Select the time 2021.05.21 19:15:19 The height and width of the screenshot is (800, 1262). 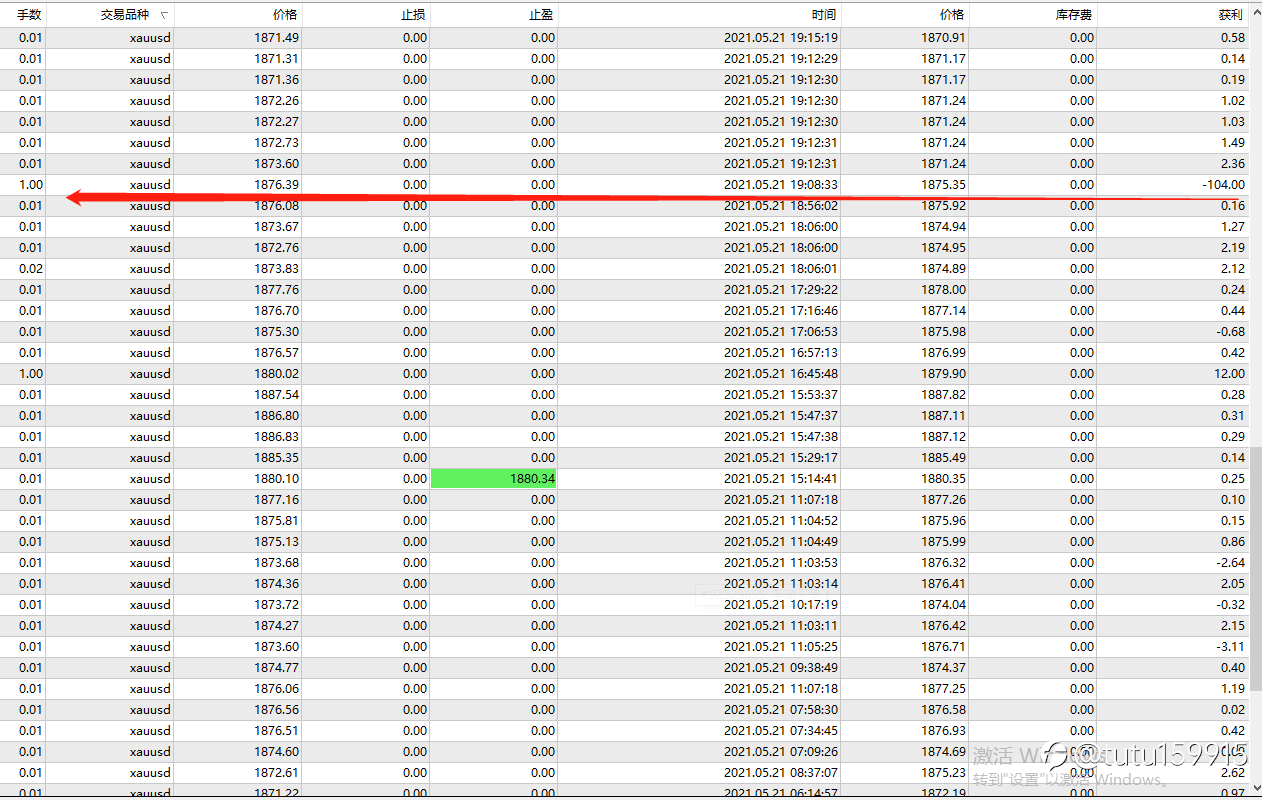click(781, 38)
